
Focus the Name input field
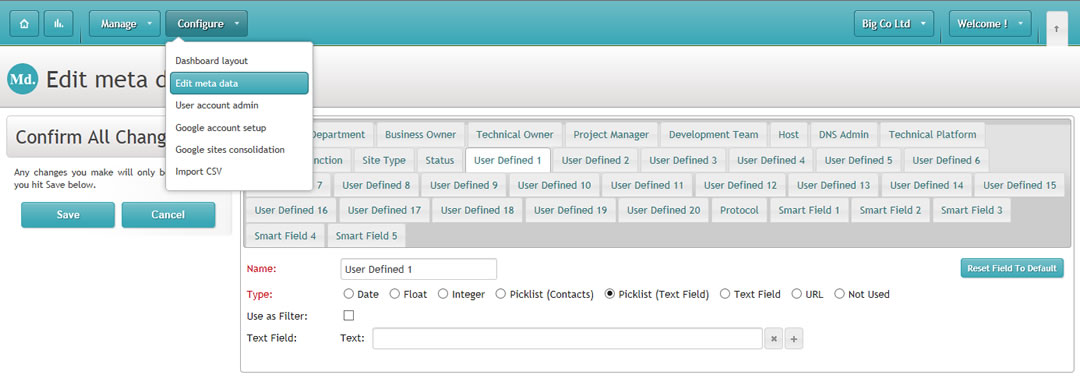[418, 269]
